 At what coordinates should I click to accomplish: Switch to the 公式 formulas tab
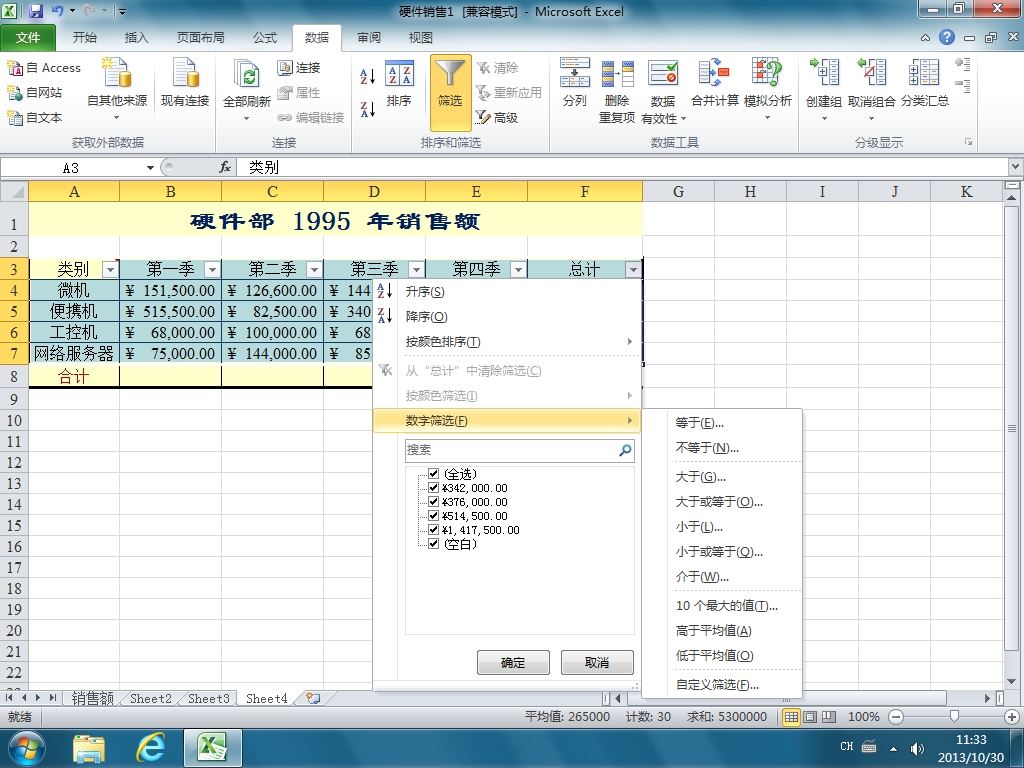(265, 38)
